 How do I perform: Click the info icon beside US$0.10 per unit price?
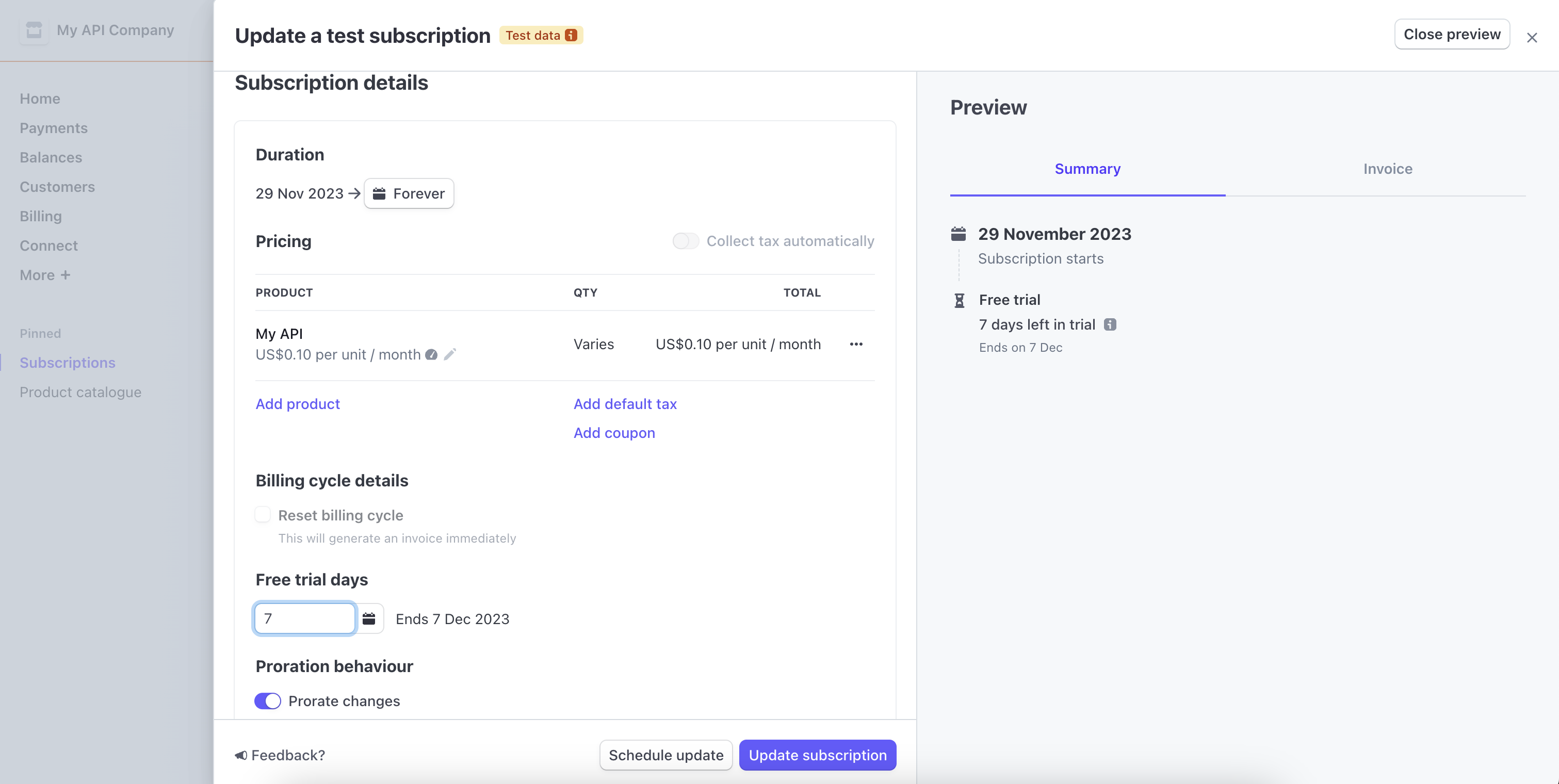[x=431, y=355]
